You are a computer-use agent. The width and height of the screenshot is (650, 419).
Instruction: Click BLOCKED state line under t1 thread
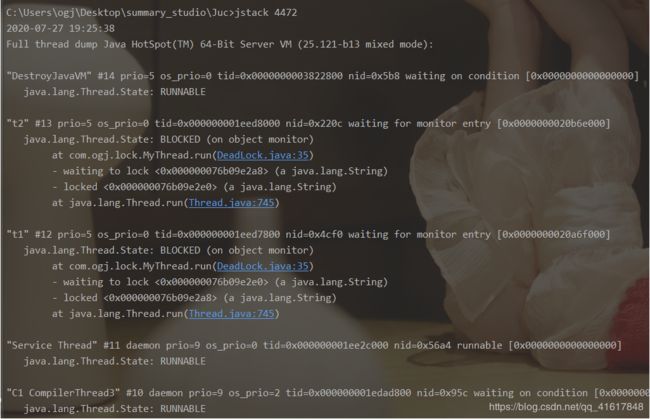coord(169,250)
